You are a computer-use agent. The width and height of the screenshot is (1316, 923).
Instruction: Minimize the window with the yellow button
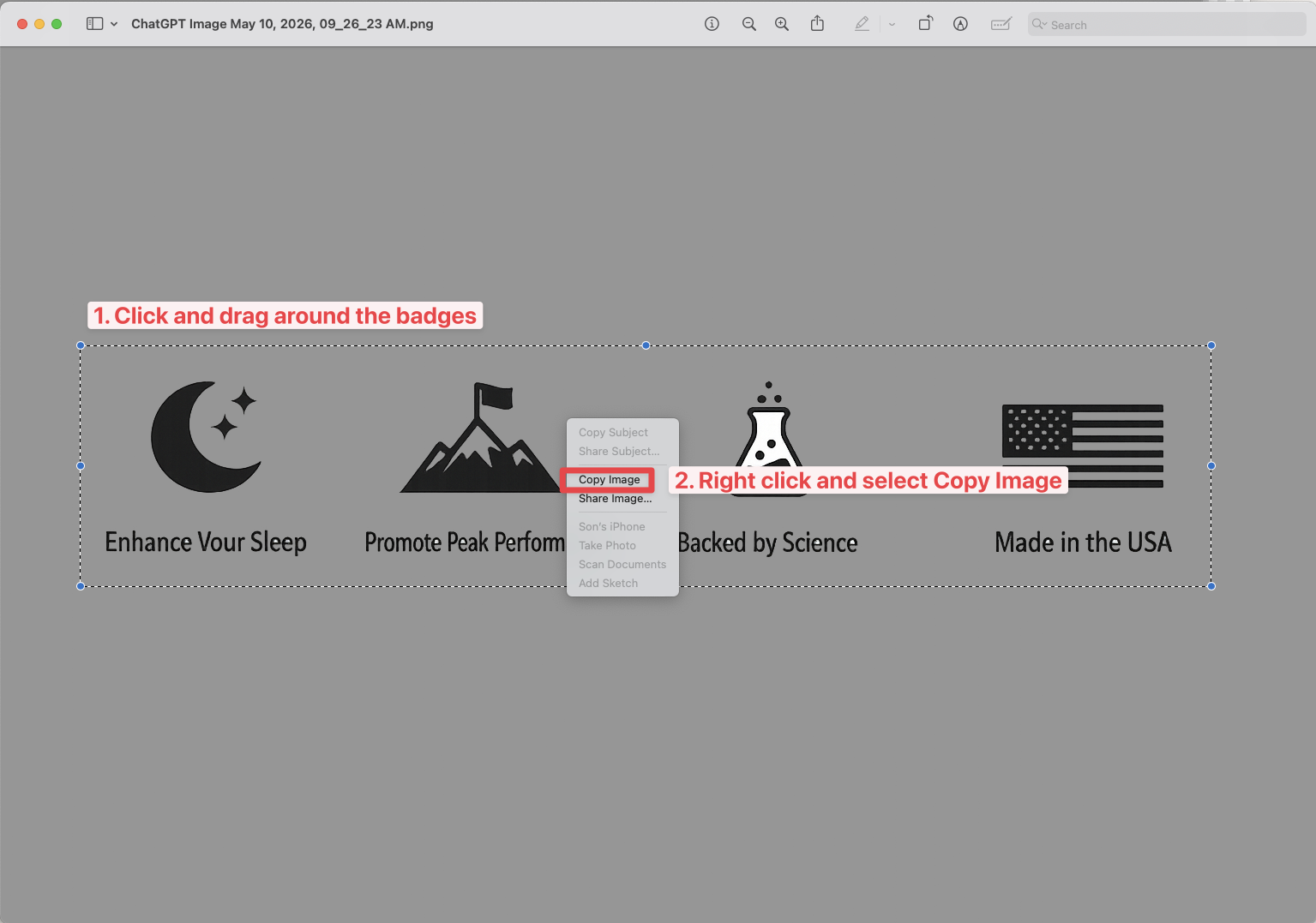point(39,24)
